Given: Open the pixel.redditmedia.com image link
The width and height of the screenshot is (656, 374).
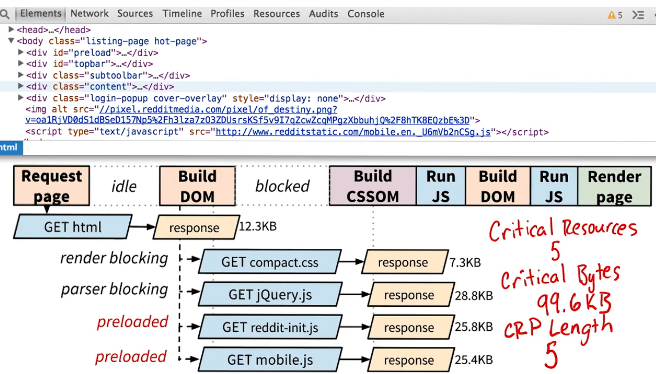Looking at the screenshot, I should (x=247, y=115).
